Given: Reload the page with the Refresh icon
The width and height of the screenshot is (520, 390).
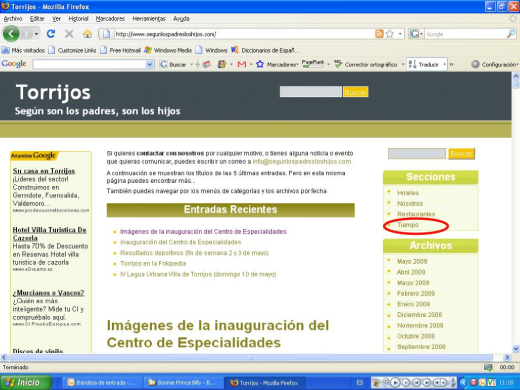Looking at the screenshot, I should [x=51, y=34].
